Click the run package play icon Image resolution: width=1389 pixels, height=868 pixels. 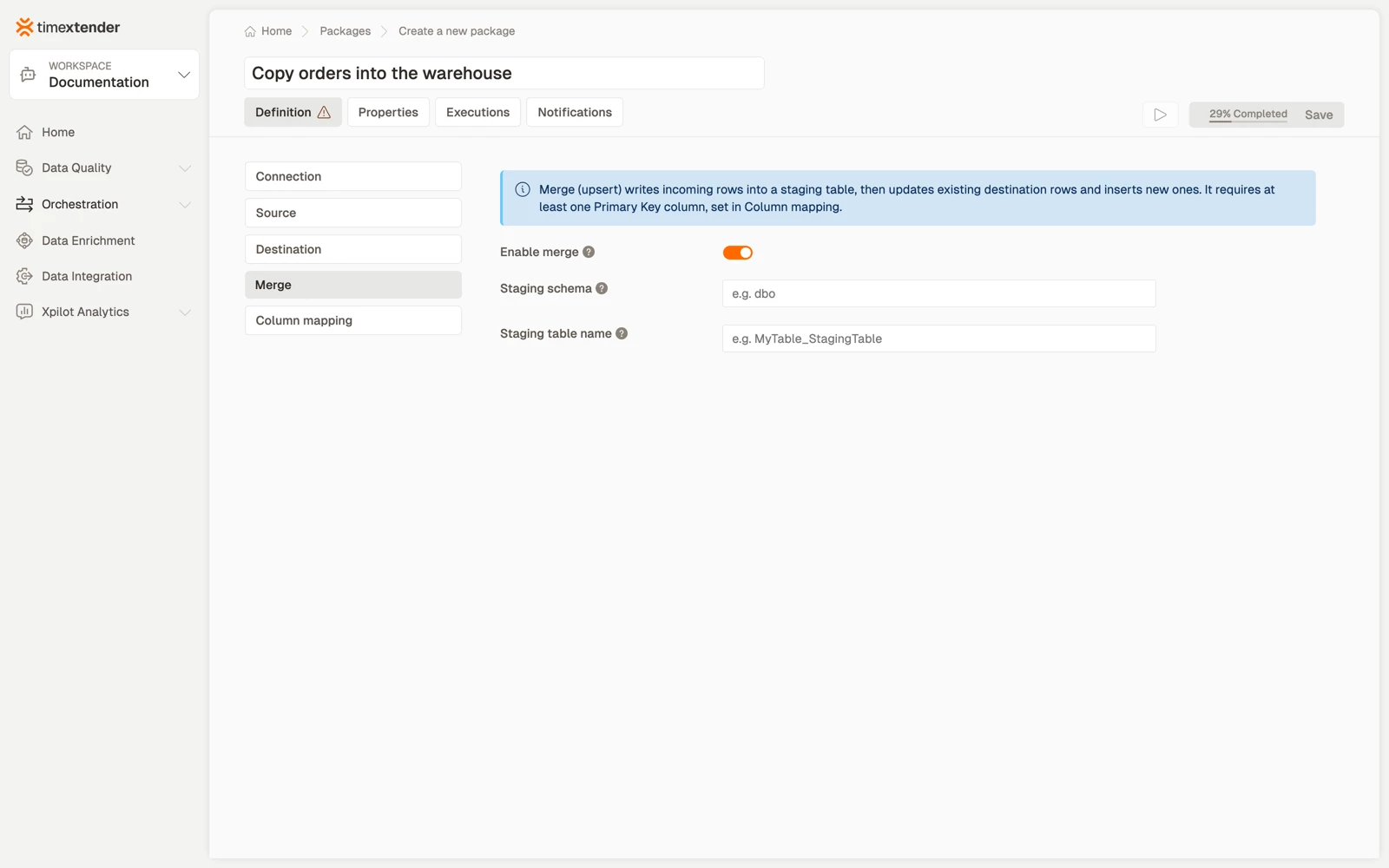[1160, 115]
